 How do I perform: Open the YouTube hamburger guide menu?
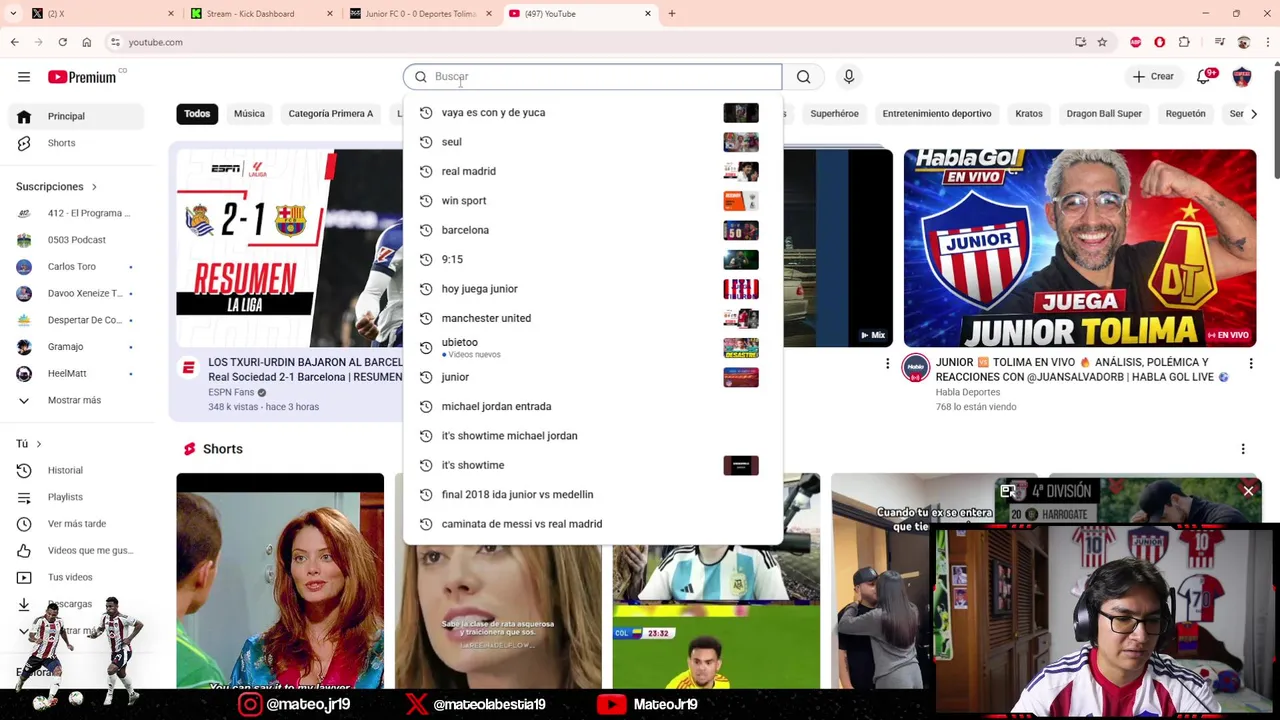[24, 77]
